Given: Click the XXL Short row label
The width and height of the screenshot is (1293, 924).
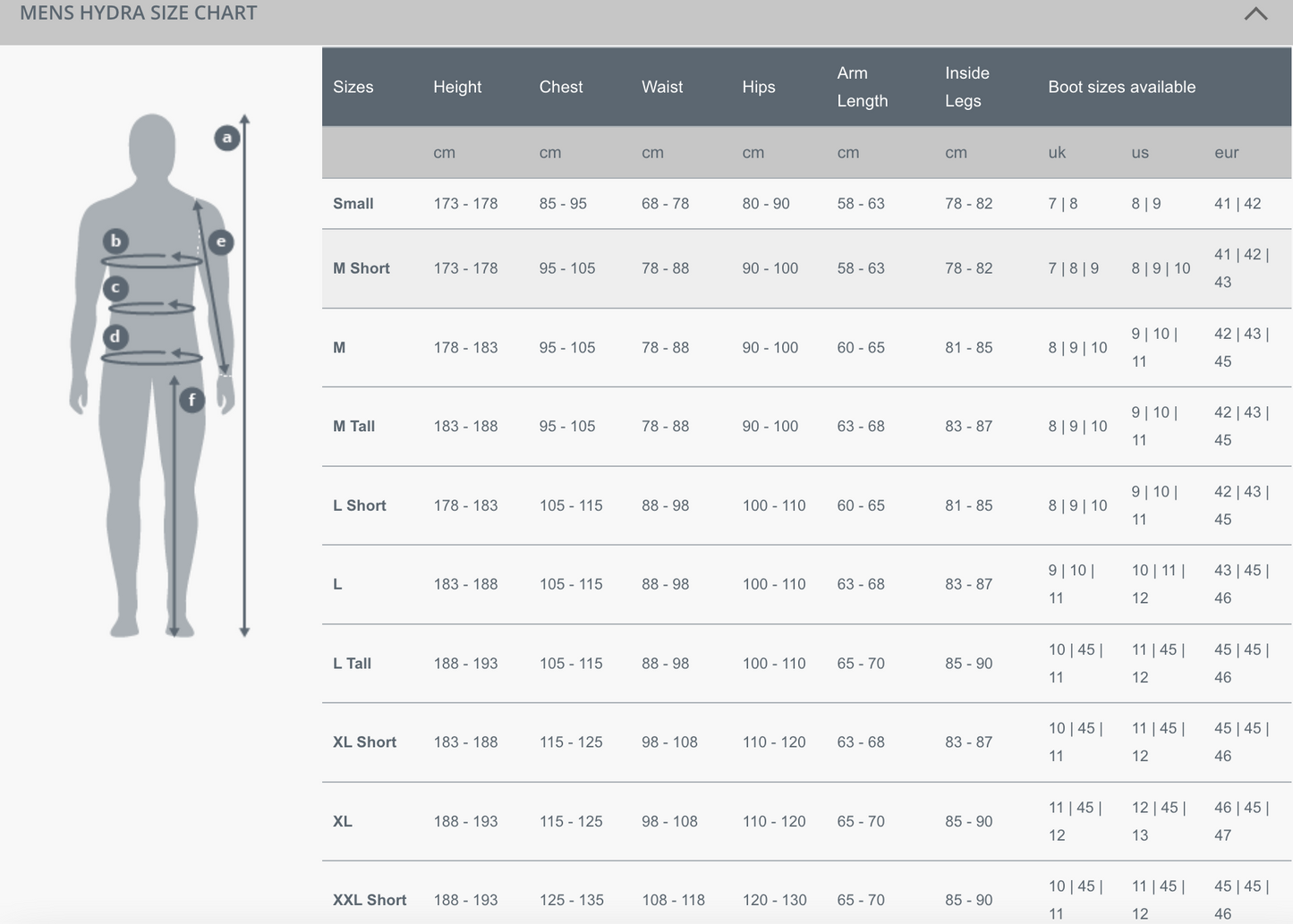Looking at the screenshot, I should tap(369, 900).
